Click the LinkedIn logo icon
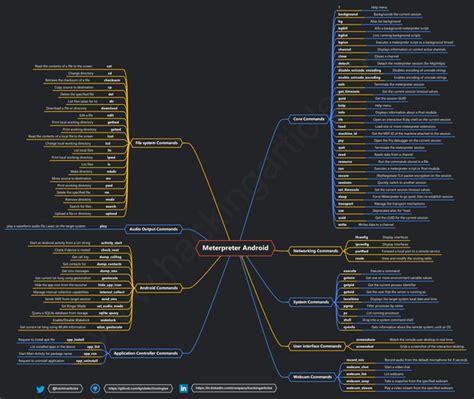Viewport: 474px width, 399px height. coord(184,388)
